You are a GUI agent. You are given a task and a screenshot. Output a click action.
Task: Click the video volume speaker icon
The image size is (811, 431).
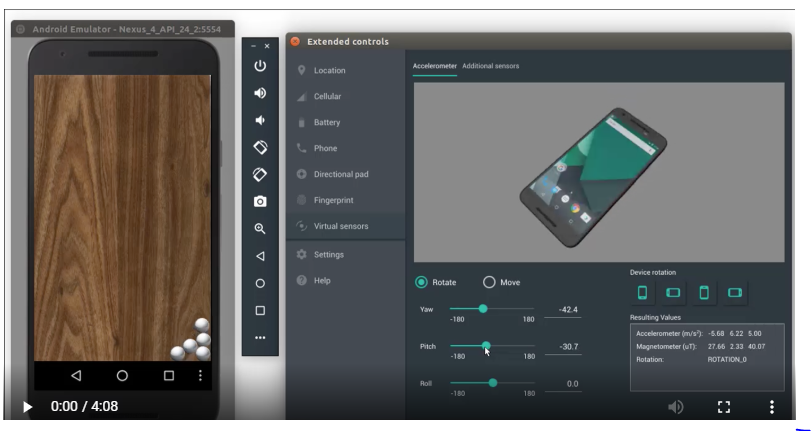[675, 407]
